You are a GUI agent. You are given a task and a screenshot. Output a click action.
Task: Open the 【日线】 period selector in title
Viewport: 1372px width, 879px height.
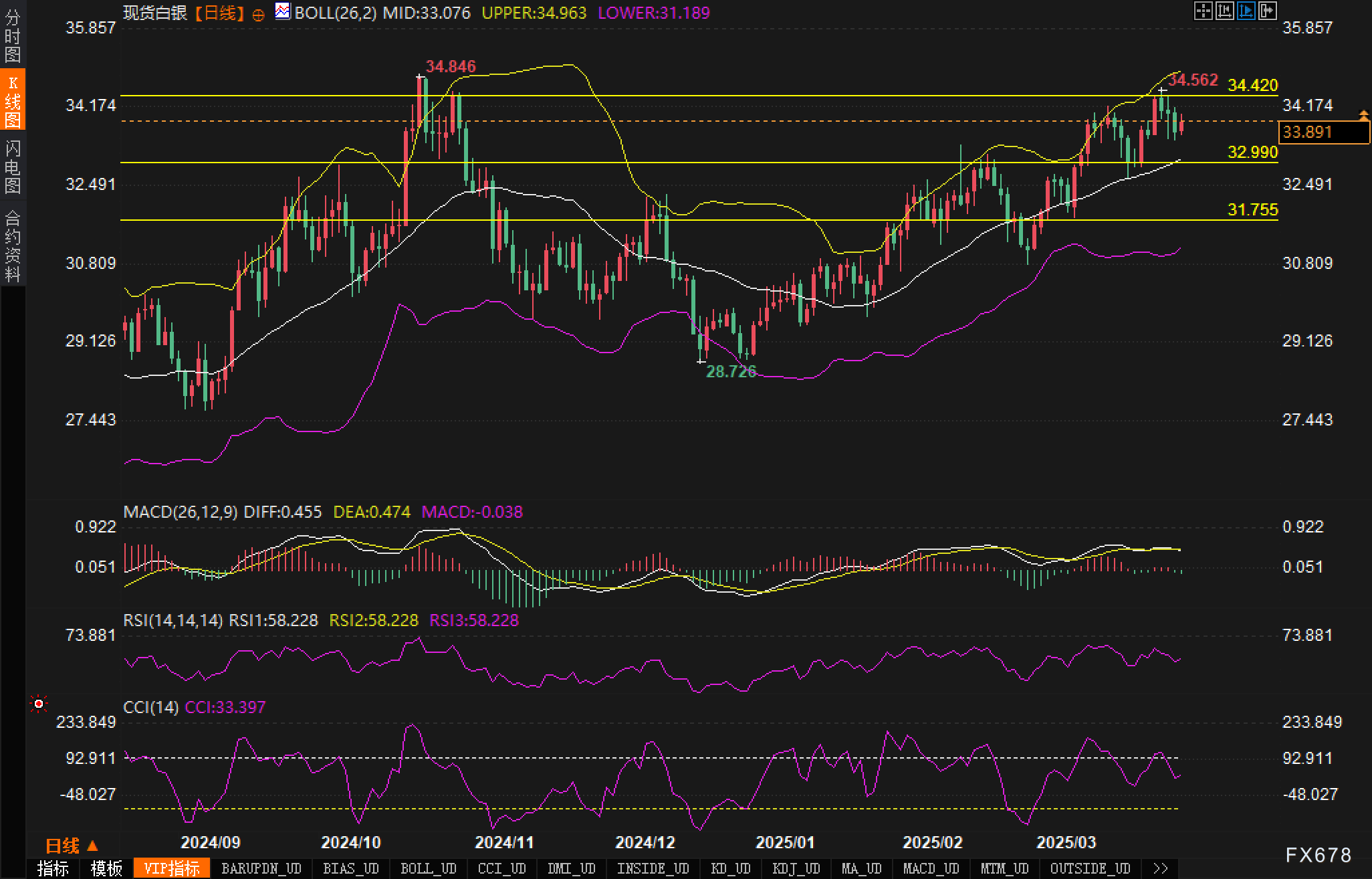(220, 13)
